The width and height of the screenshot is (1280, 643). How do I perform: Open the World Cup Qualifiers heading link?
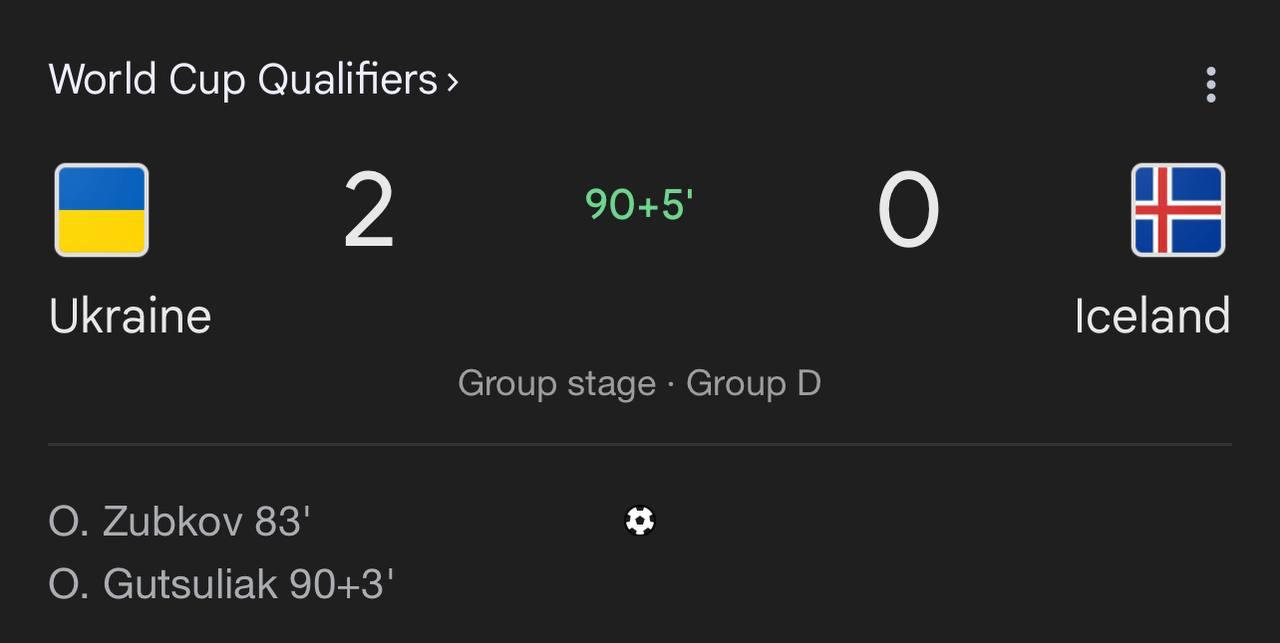coord(242,80)
